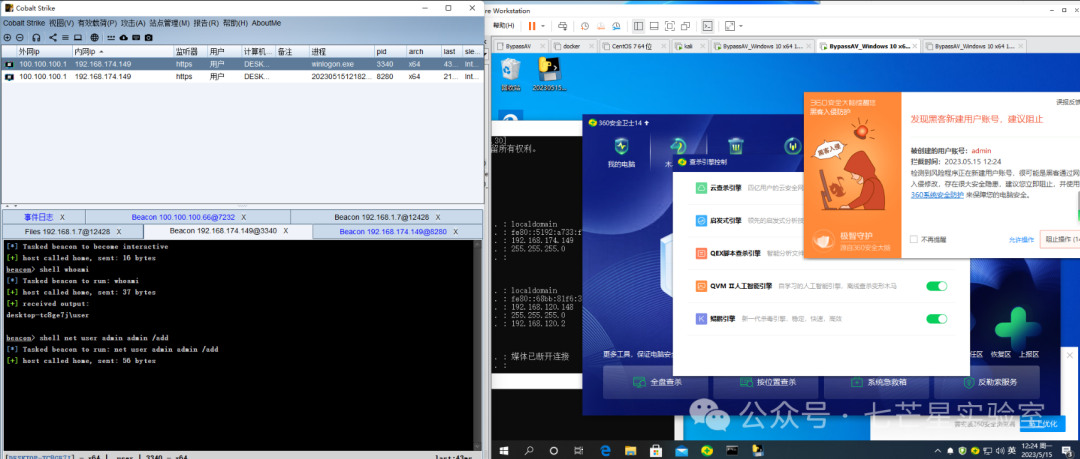Click 允许操作 link in the 360 alert

[1021, 240]
